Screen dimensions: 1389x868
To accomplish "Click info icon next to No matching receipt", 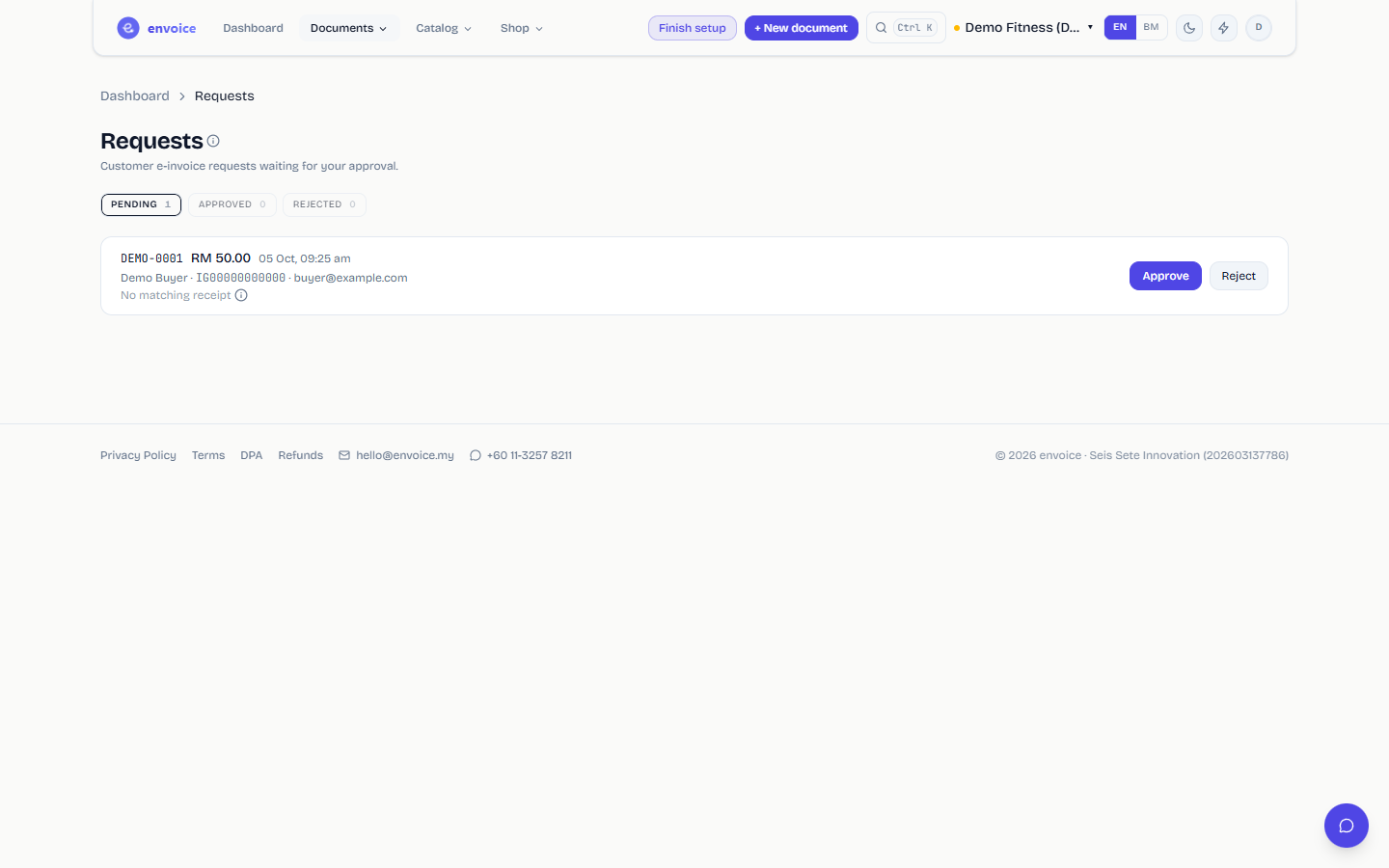I will pos(241,295).
